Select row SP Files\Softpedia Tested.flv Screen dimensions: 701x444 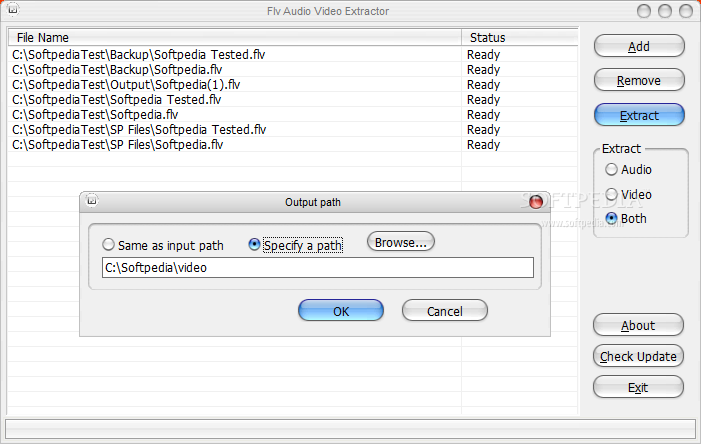(293, 130)
